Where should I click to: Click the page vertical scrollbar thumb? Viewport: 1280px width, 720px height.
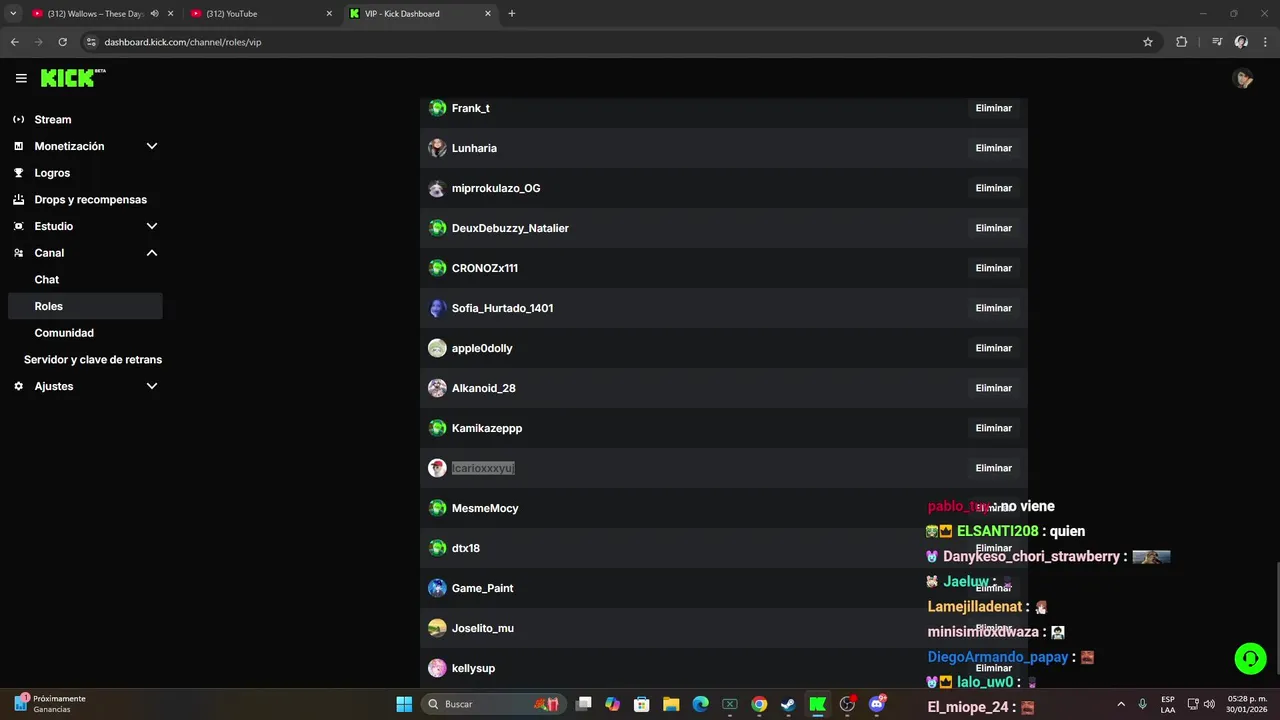1276,617
